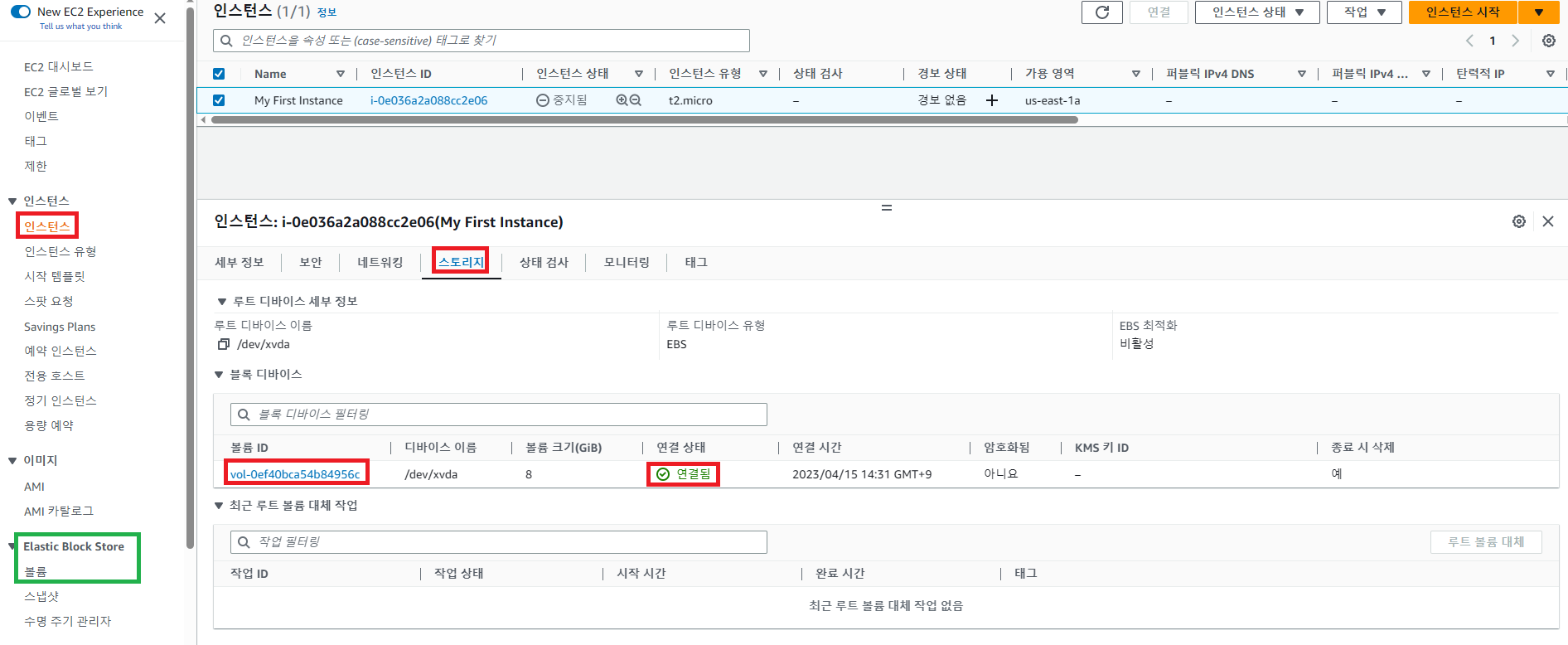Focus the instance search field
Viewport: 1568px width, 645px height.
pyautogui.click(x=482, y=41)
